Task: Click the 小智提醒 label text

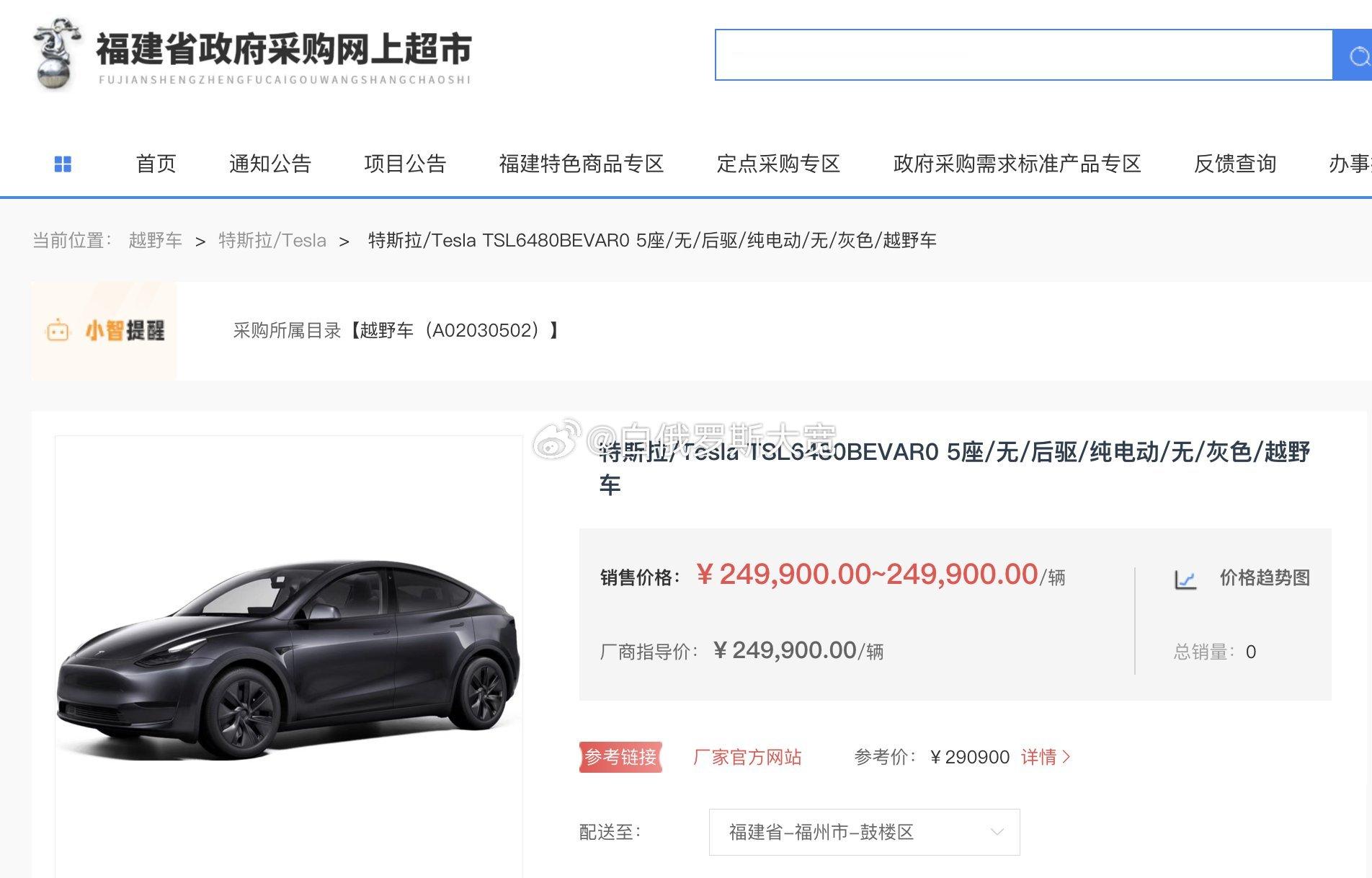Action: click(125, 331)
